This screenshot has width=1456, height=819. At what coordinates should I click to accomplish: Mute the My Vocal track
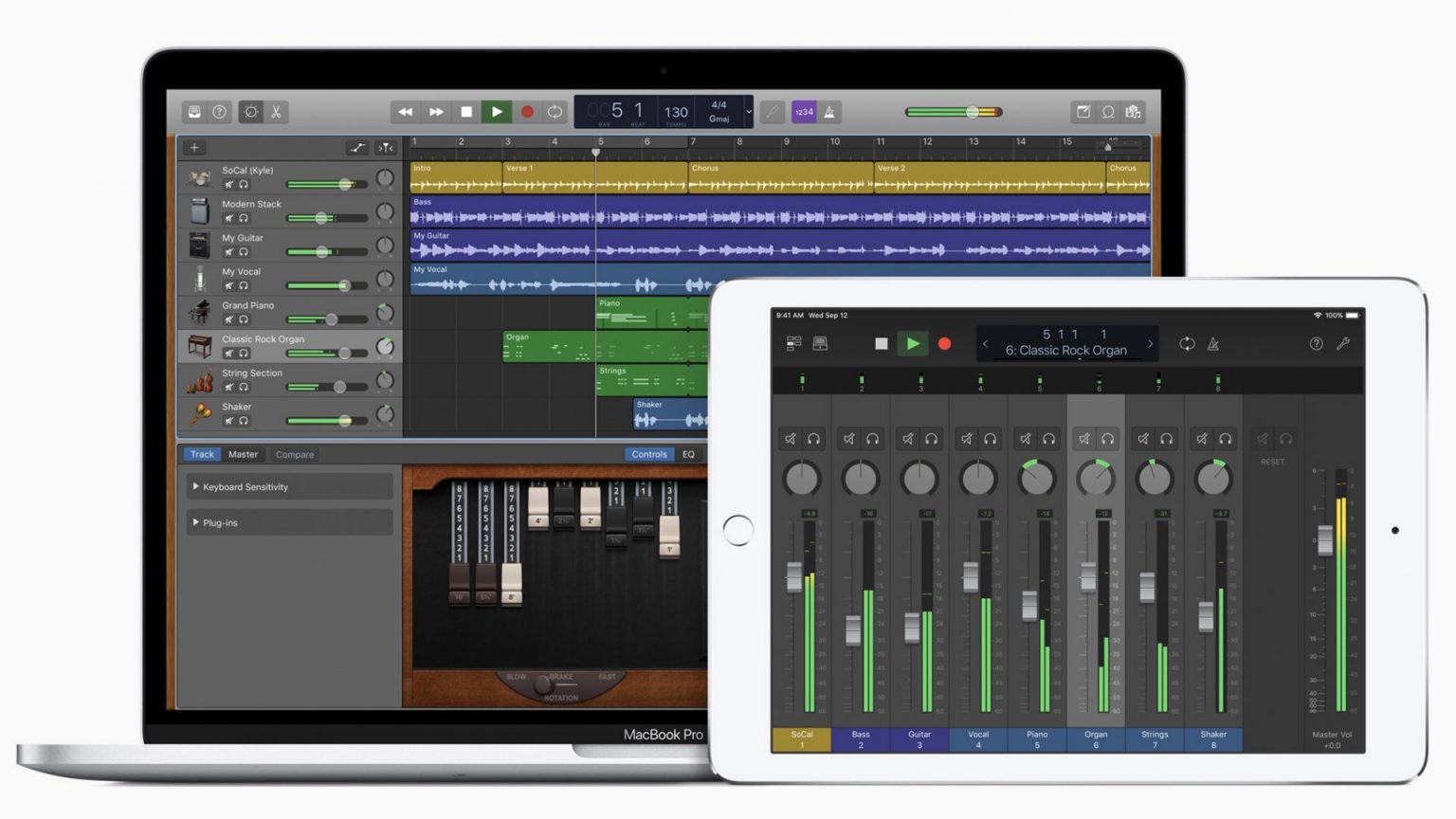[x=228, y=285]
